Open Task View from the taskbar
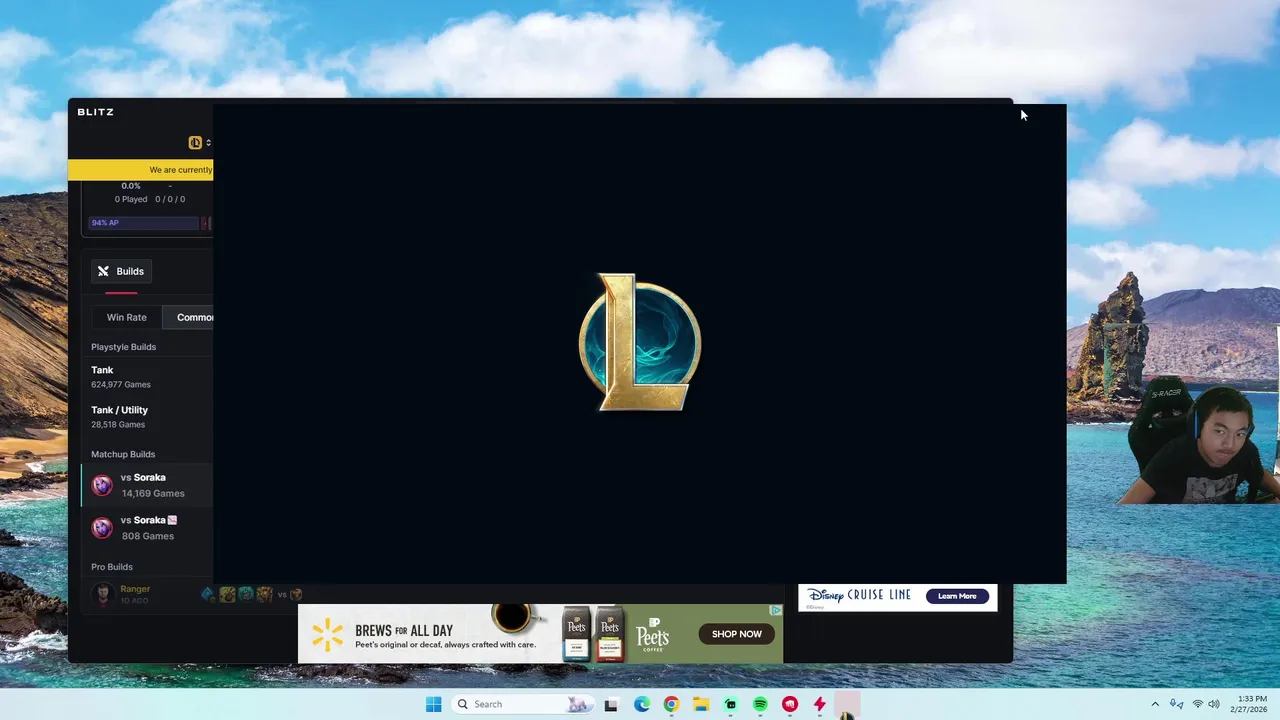The width and height of the screenshot is (1280, 720). (x=611, y=704)
